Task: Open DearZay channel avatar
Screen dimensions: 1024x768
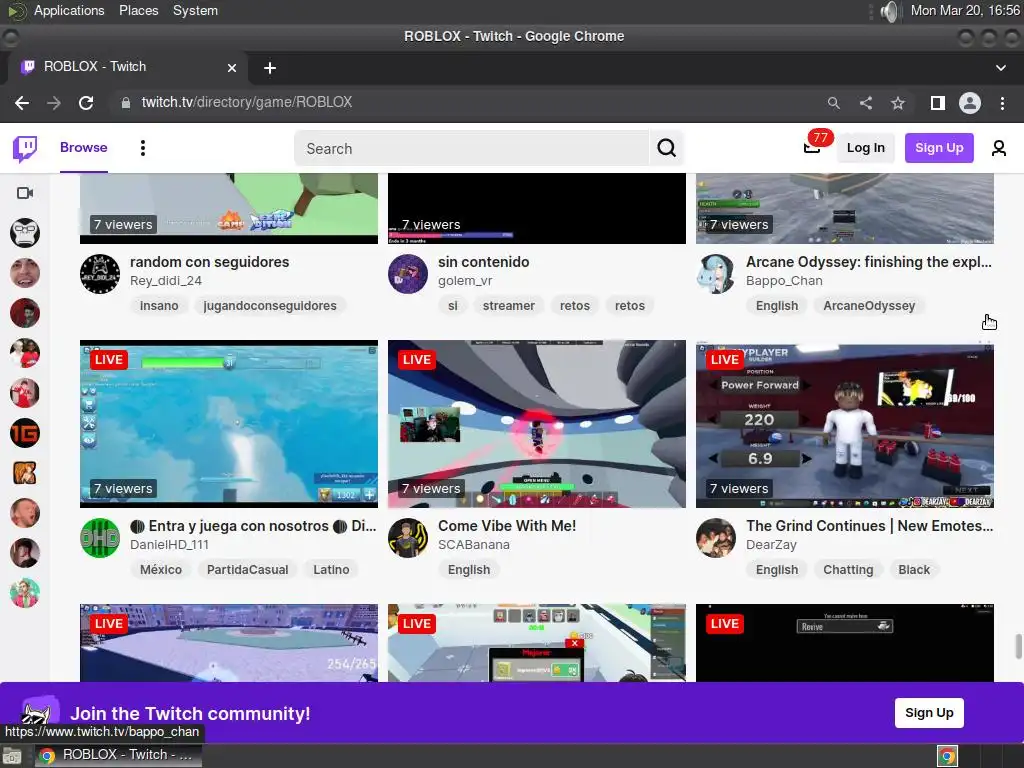Action: coord(716,537)
